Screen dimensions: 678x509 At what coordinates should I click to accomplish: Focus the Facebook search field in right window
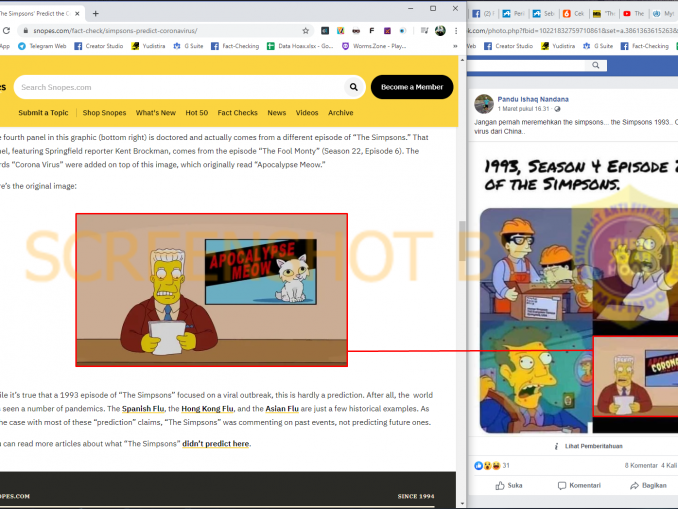point(526,65)
